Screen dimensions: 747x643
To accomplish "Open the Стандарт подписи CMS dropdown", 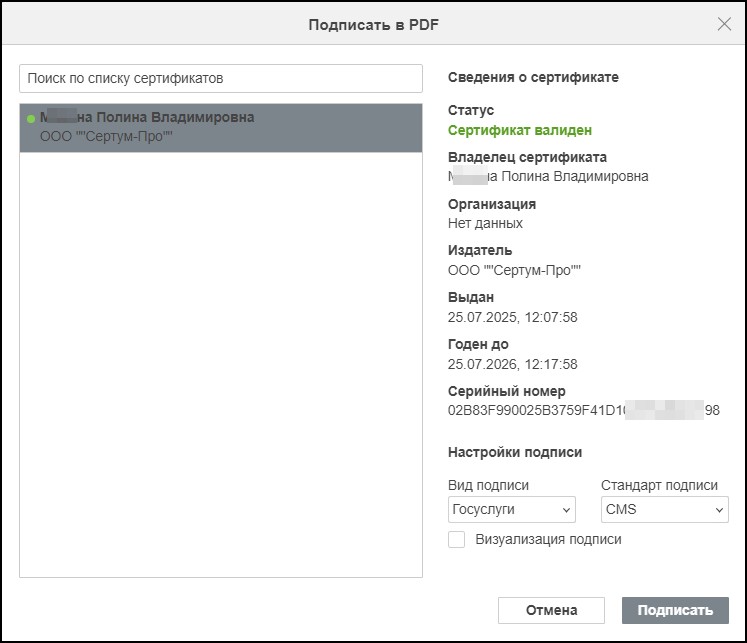I will (x=665, y=509).
